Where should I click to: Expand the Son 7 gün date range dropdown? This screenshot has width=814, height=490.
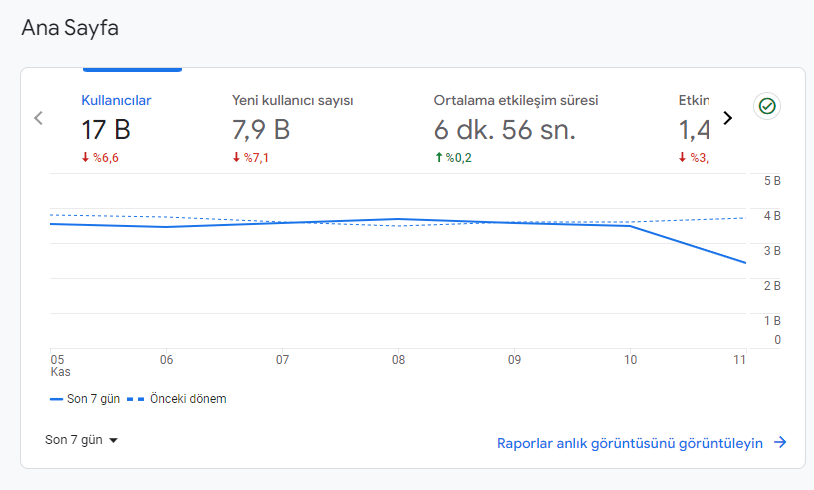coord(82,440)
